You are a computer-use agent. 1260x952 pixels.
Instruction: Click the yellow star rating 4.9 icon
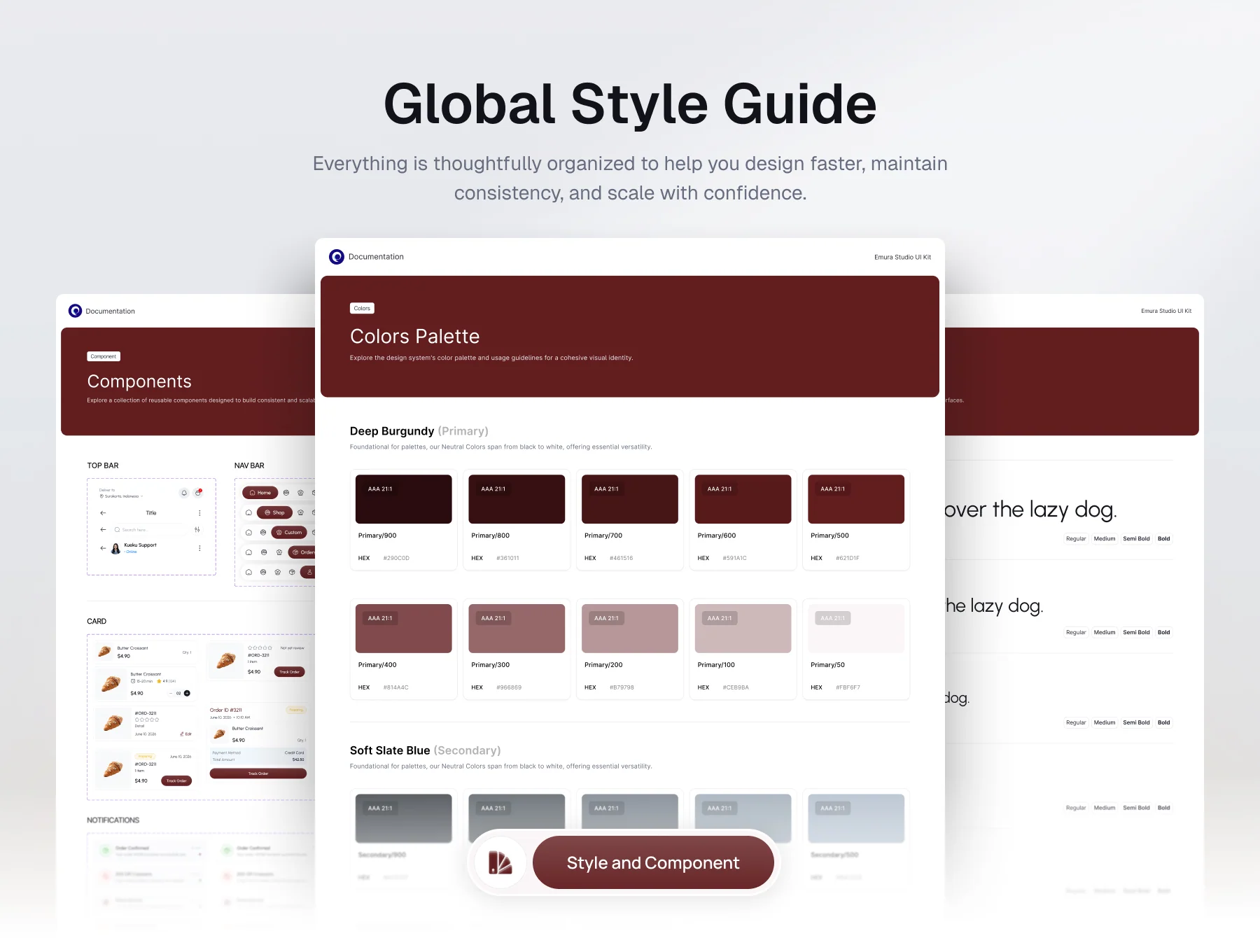tap(159, 681)
